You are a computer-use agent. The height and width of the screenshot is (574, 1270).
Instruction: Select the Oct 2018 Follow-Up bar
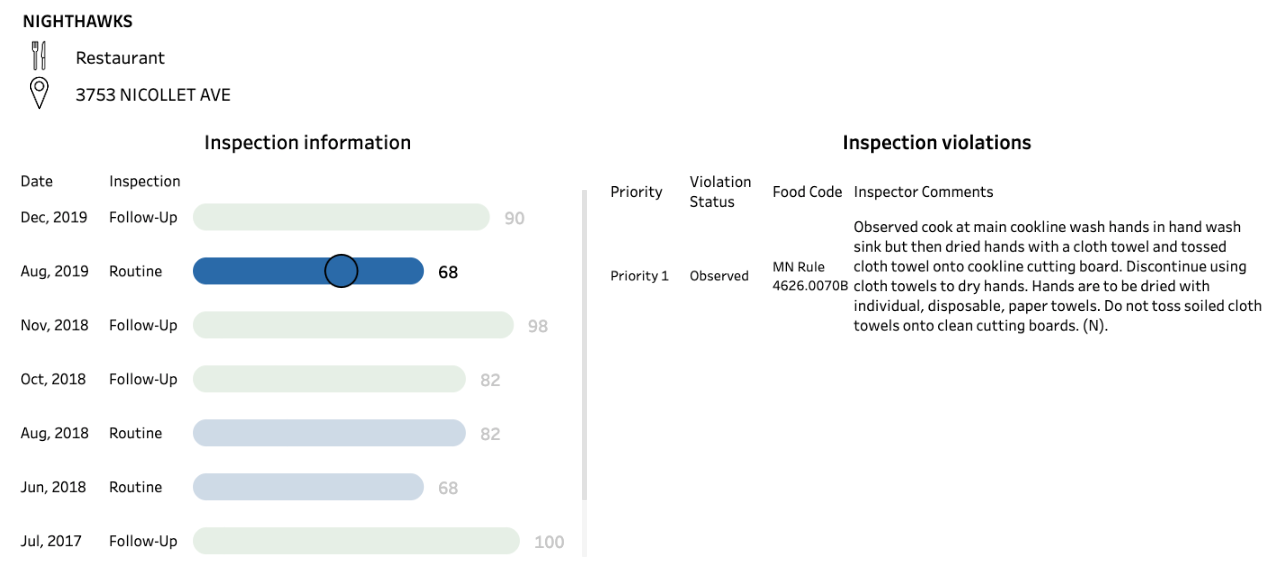329,379
